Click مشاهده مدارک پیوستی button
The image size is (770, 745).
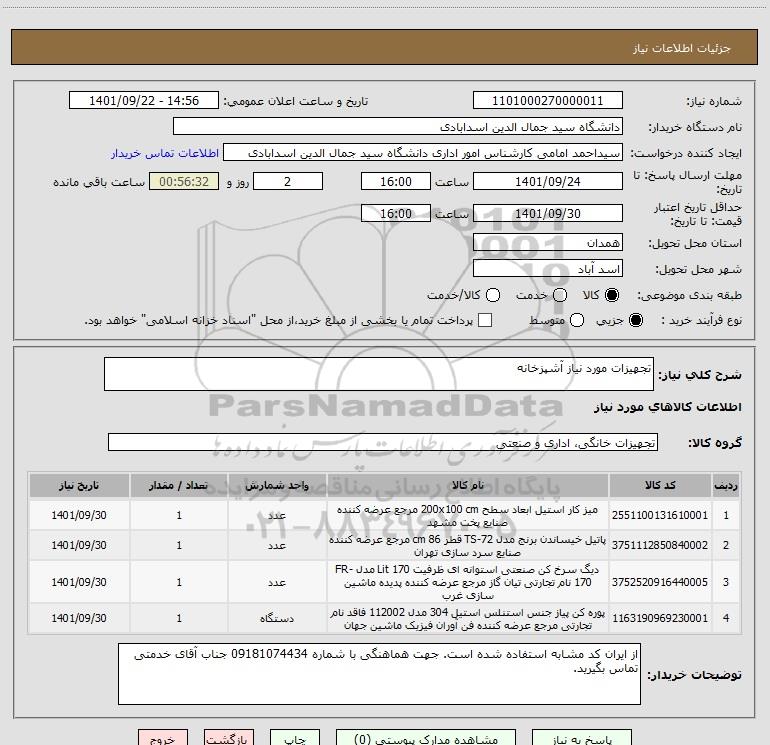[426, 738]
